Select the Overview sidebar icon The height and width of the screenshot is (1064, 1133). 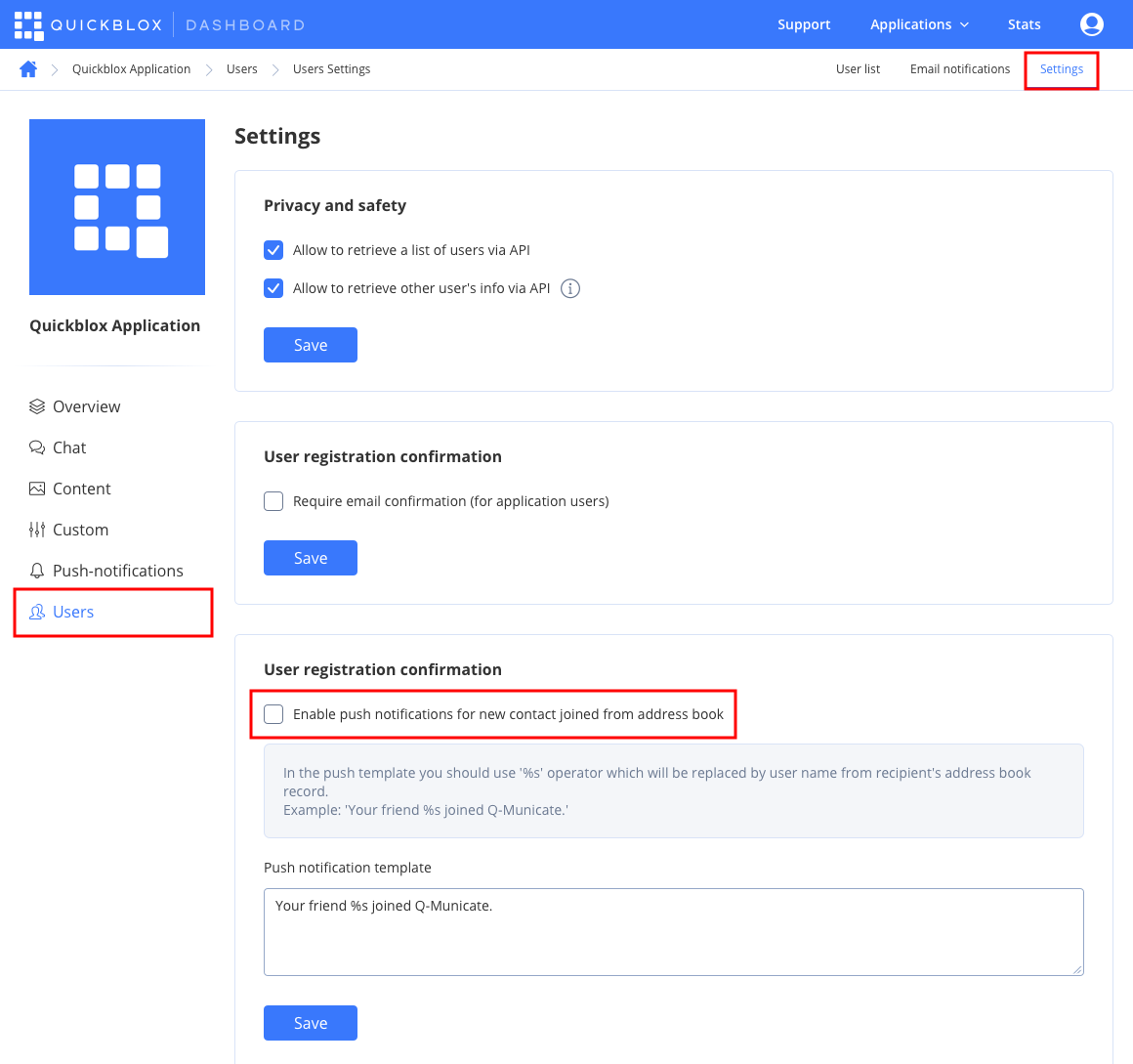coord(37,405)
